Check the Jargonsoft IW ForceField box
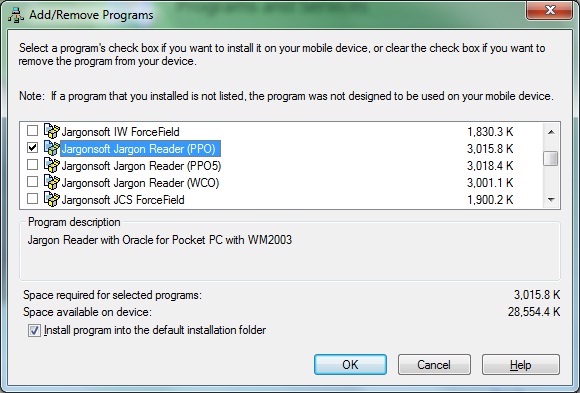Viewport: 580px width, 393px height. tap(33, 130)
